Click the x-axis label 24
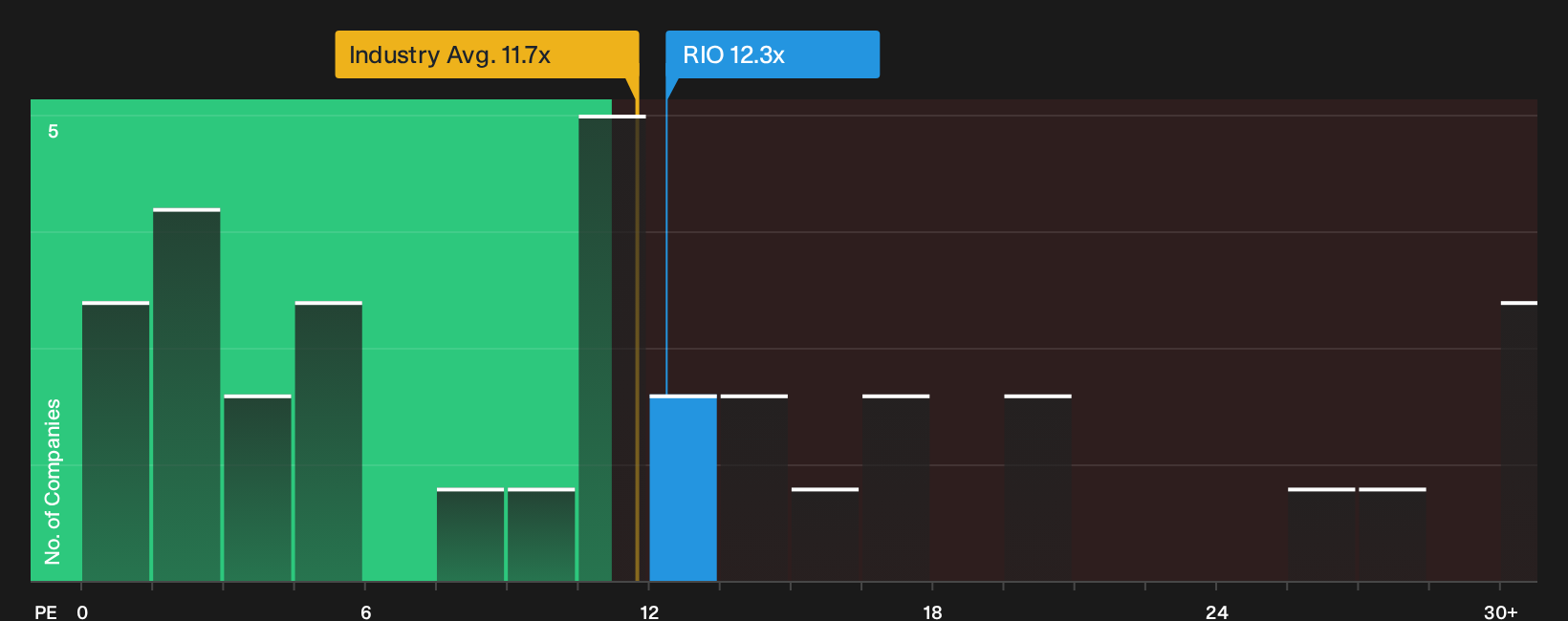The height and width of the screenshot is (621, 1568). point(1216,611)
